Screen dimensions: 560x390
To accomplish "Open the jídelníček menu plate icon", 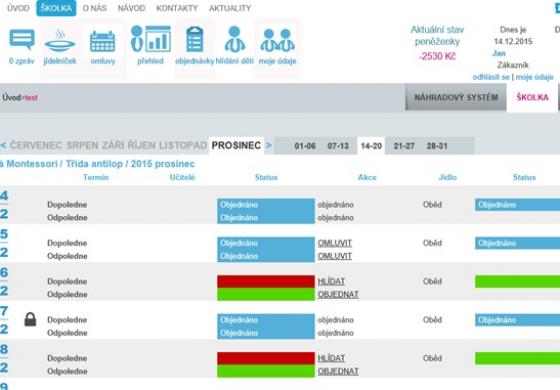I will click(60, 41).
